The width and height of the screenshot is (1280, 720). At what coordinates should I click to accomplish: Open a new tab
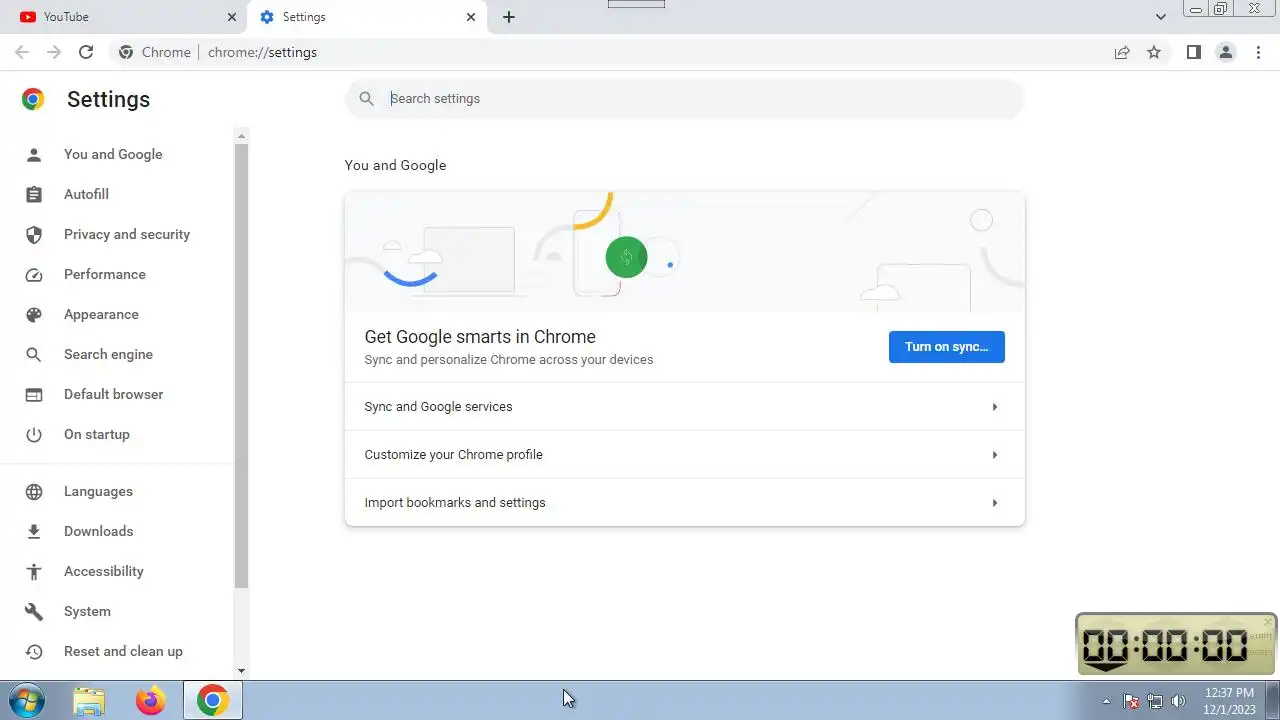tap(509, 17)
